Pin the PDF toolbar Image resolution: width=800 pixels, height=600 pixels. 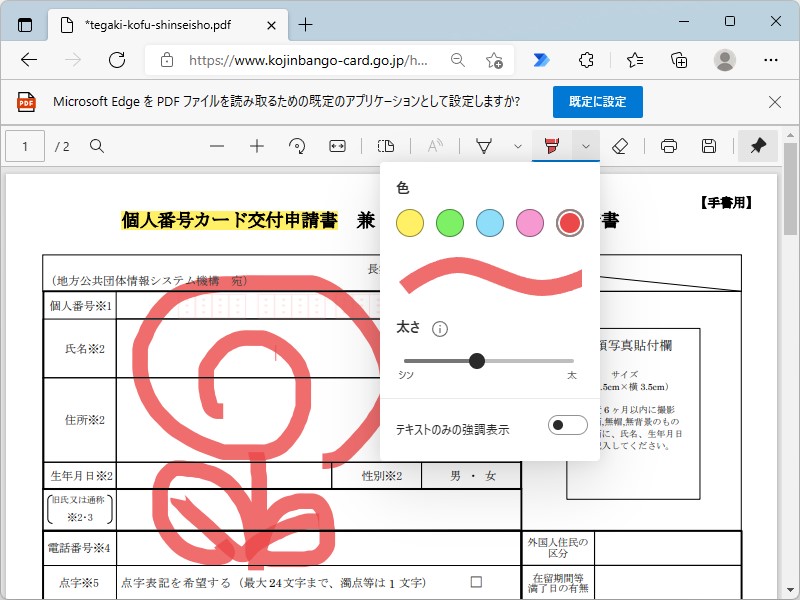[757, 146]
